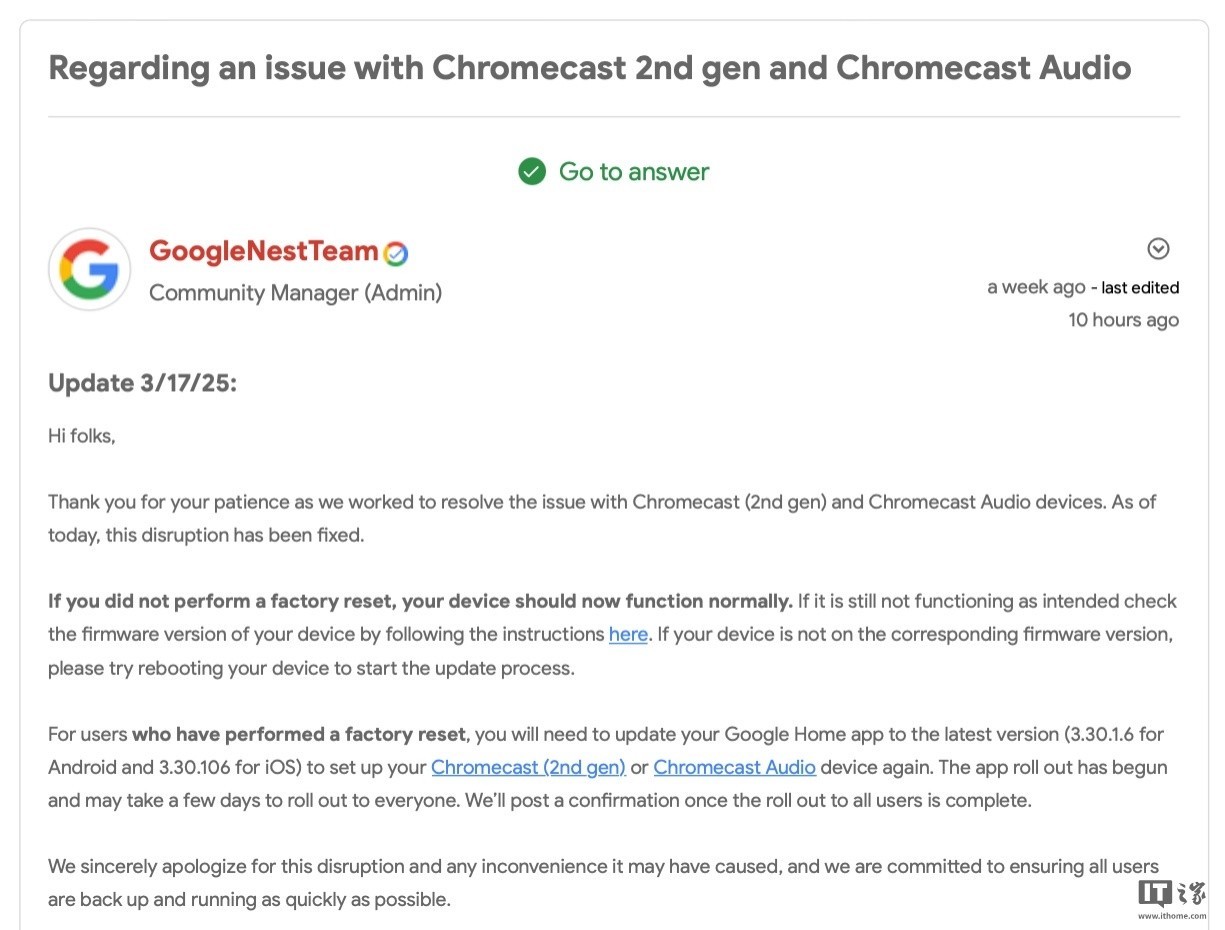Click the verified badge beside GoogleNestTeam
1225x930 pixels.
pos(396,254)
